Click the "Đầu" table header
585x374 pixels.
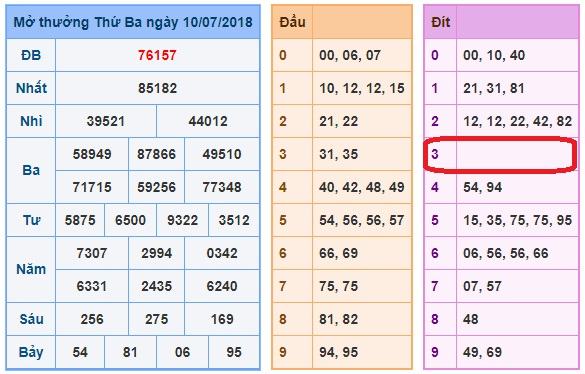292,22
